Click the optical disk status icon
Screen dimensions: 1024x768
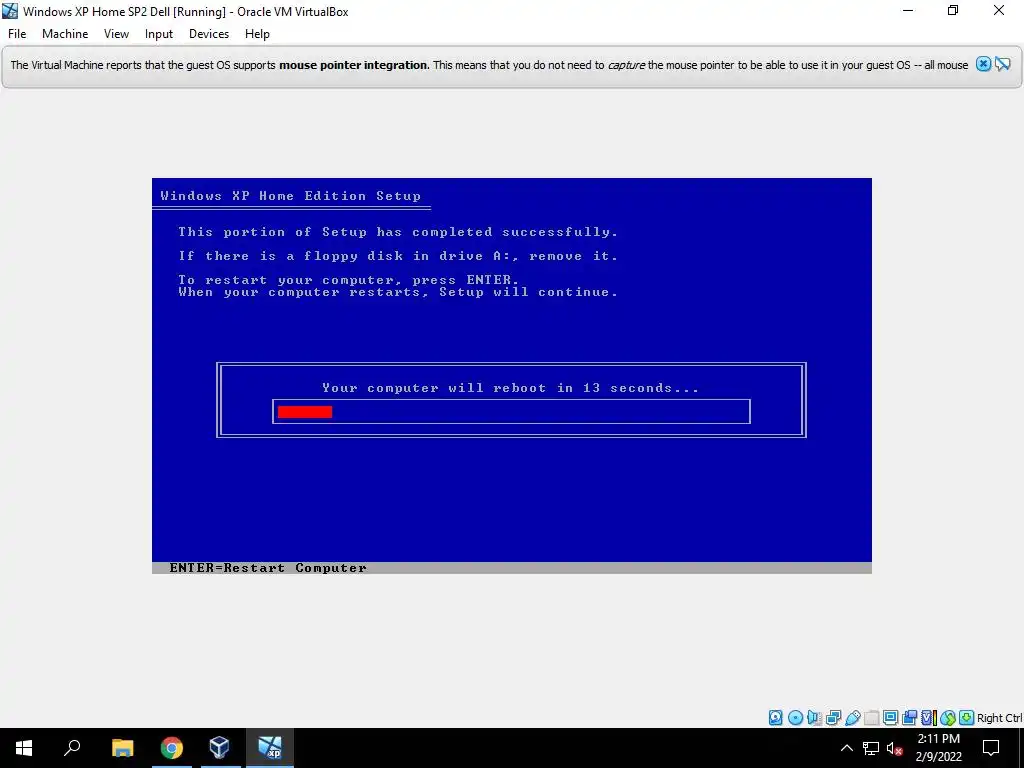point(795,718)
